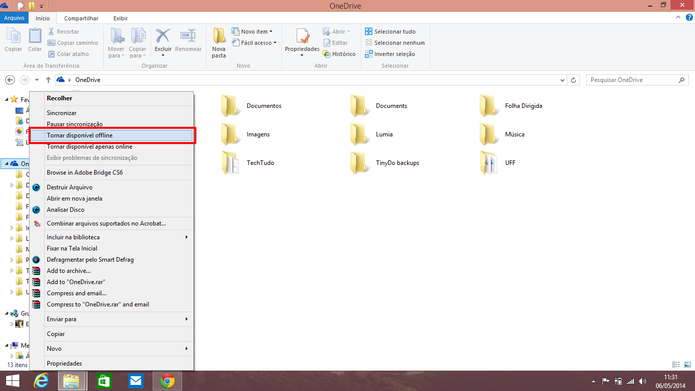Select the TinyDo backups folder
This screenshot has height=391, width=695.
coord(385,163)
